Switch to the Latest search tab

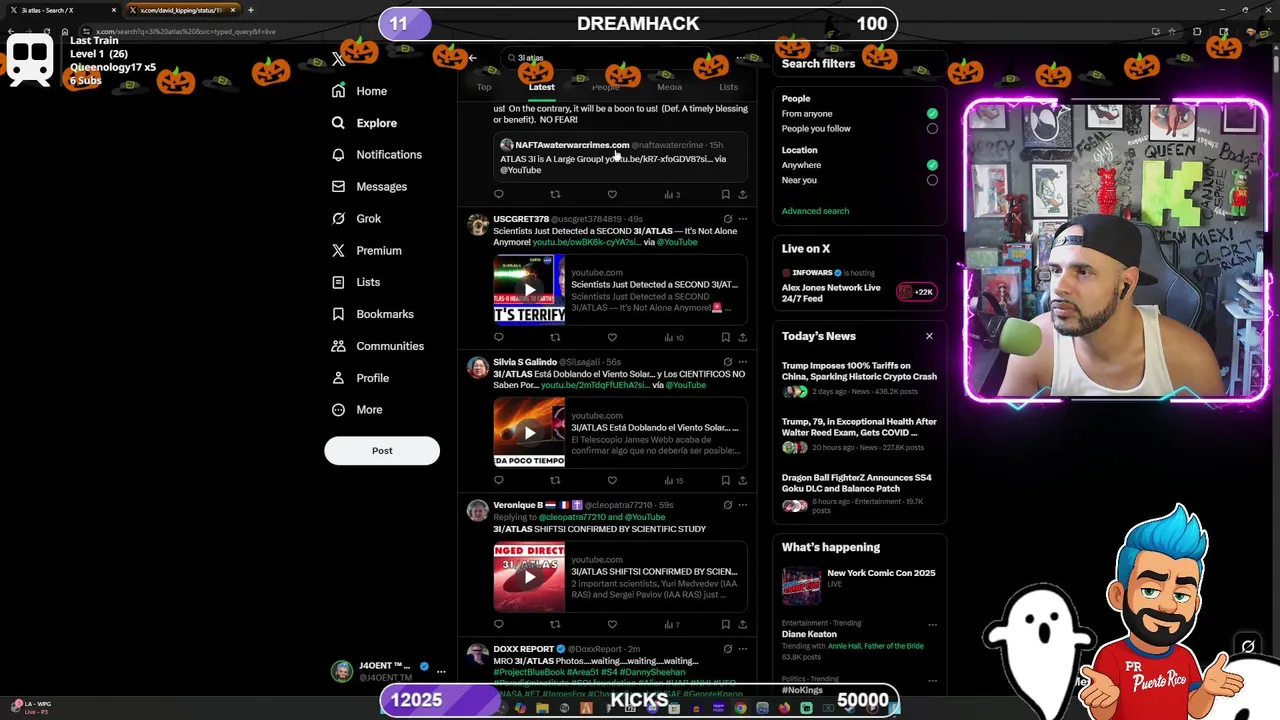(541, 87)
